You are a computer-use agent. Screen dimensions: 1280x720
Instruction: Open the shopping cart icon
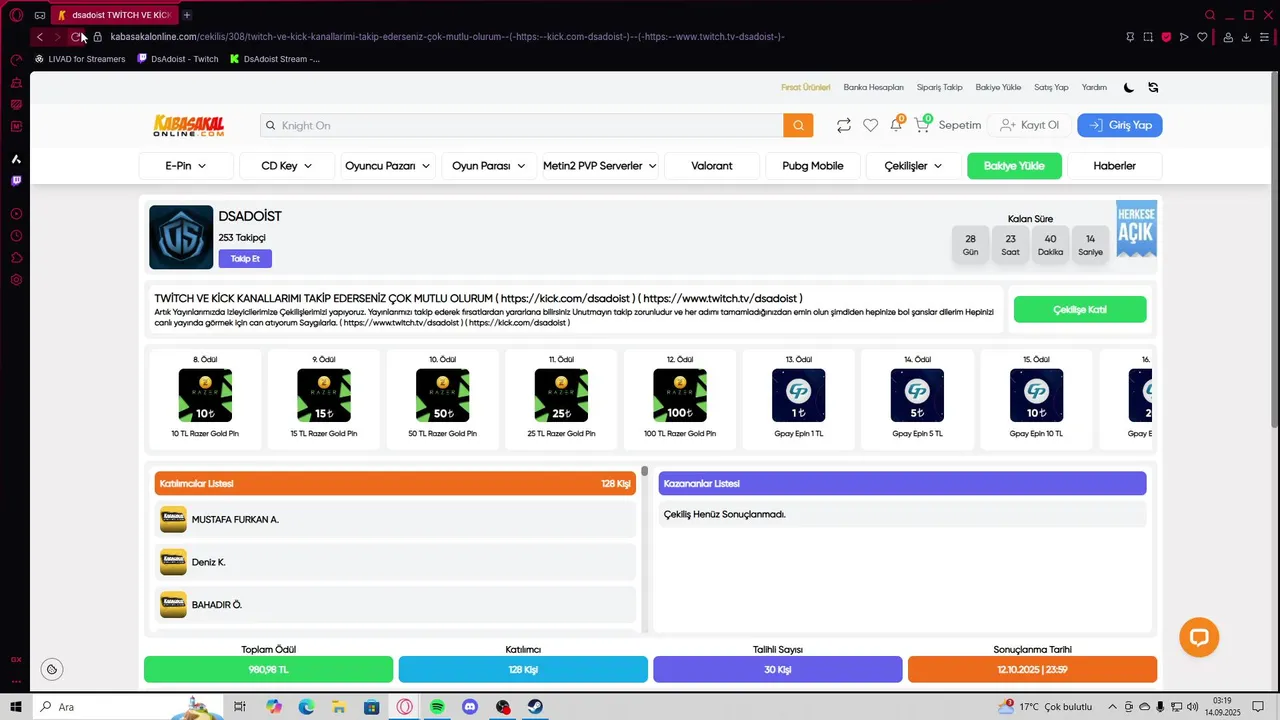point(922,125)
